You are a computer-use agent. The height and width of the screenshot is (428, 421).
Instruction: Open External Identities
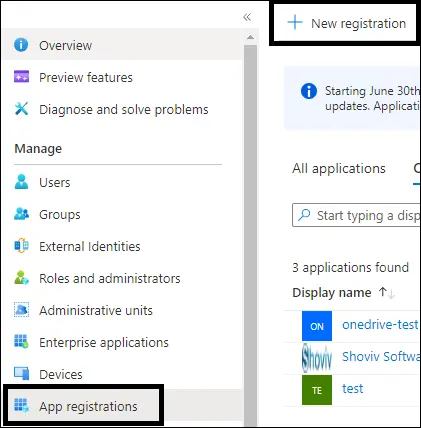pyautogui.click(x=123, y=246)
